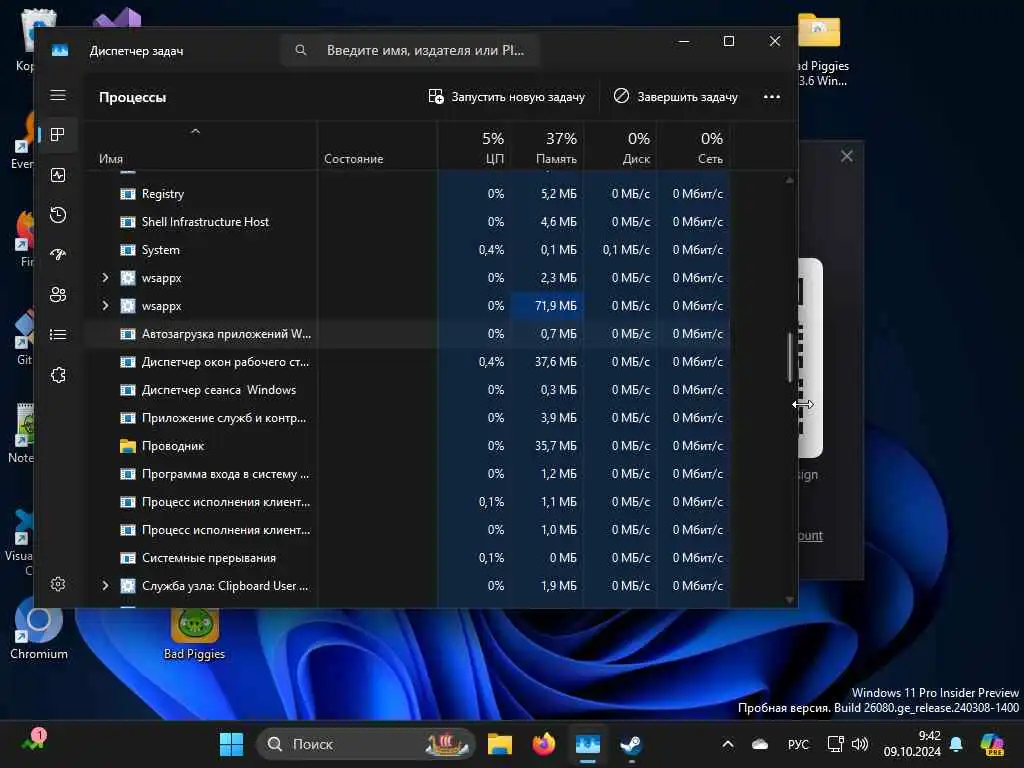
Task: Click scrollbar down arrow in process list
Action: point(790,600)
